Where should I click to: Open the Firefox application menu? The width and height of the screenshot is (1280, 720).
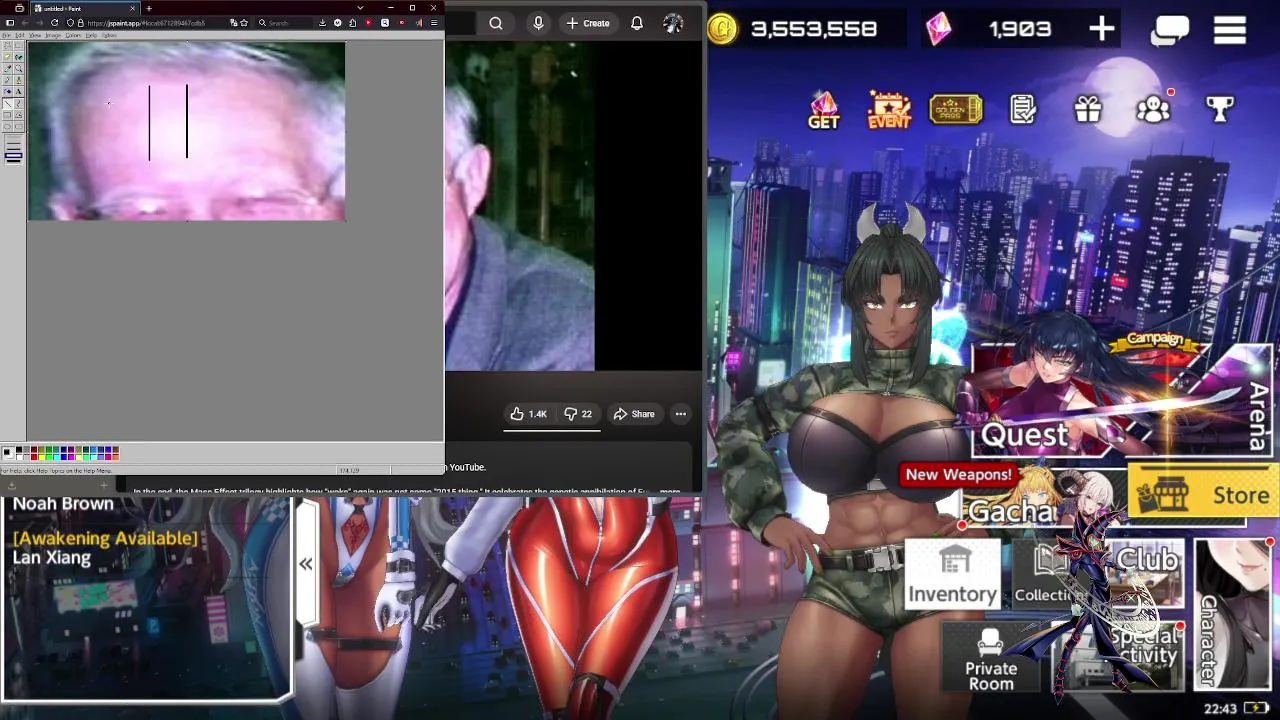pyautogui.click(x=434, y=23)
